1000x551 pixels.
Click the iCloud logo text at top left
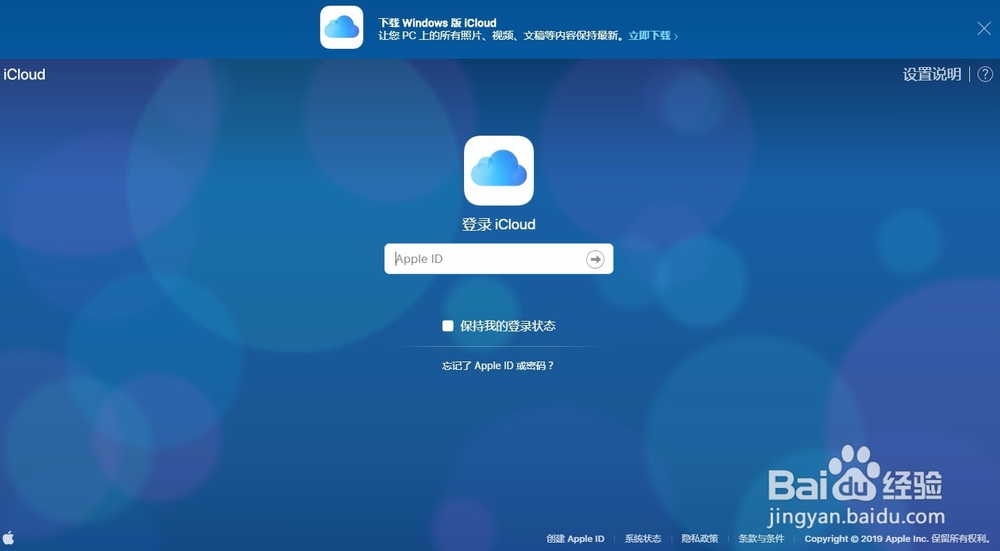click(x=24, y=75)
